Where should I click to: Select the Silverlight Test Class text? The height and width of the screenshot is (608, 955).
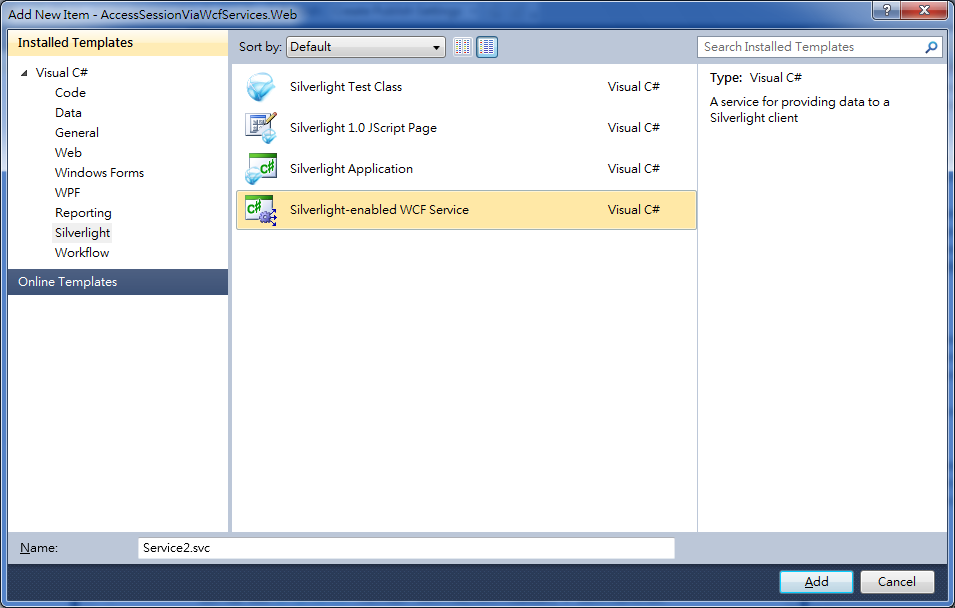(346, 87)
